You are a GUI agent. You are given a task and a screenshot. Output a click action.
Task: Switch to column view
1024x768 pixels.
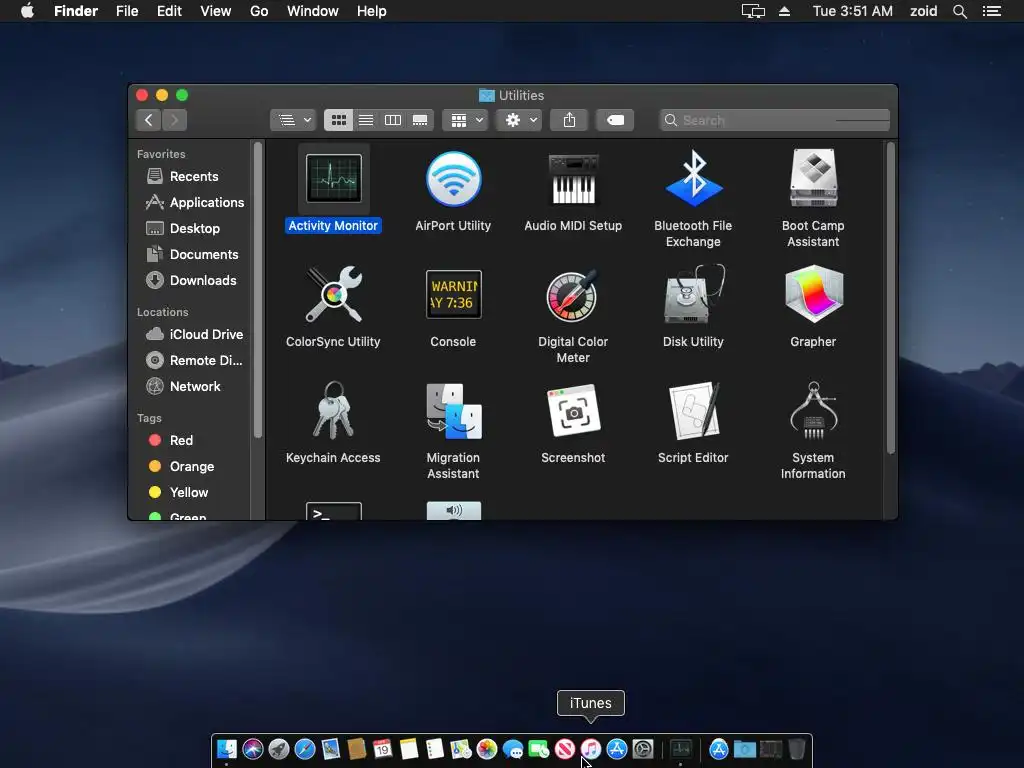coord(392,120)
